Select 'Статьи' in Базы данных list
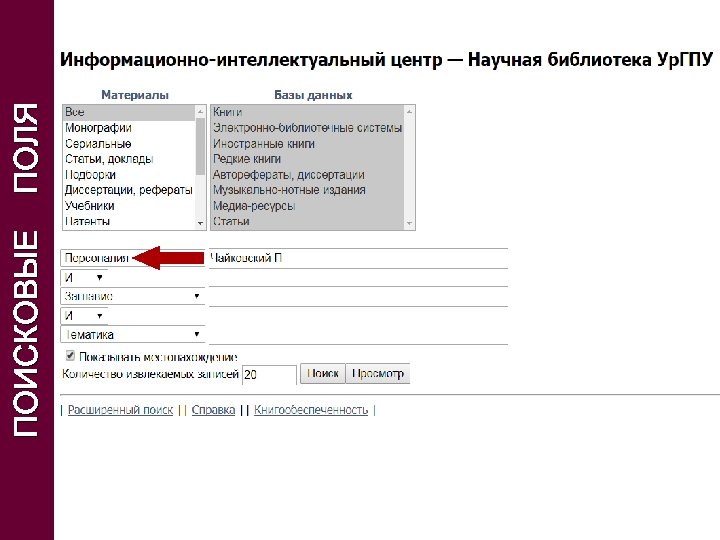Viewport: 720px width, 540px height. (x=308, y=222)
